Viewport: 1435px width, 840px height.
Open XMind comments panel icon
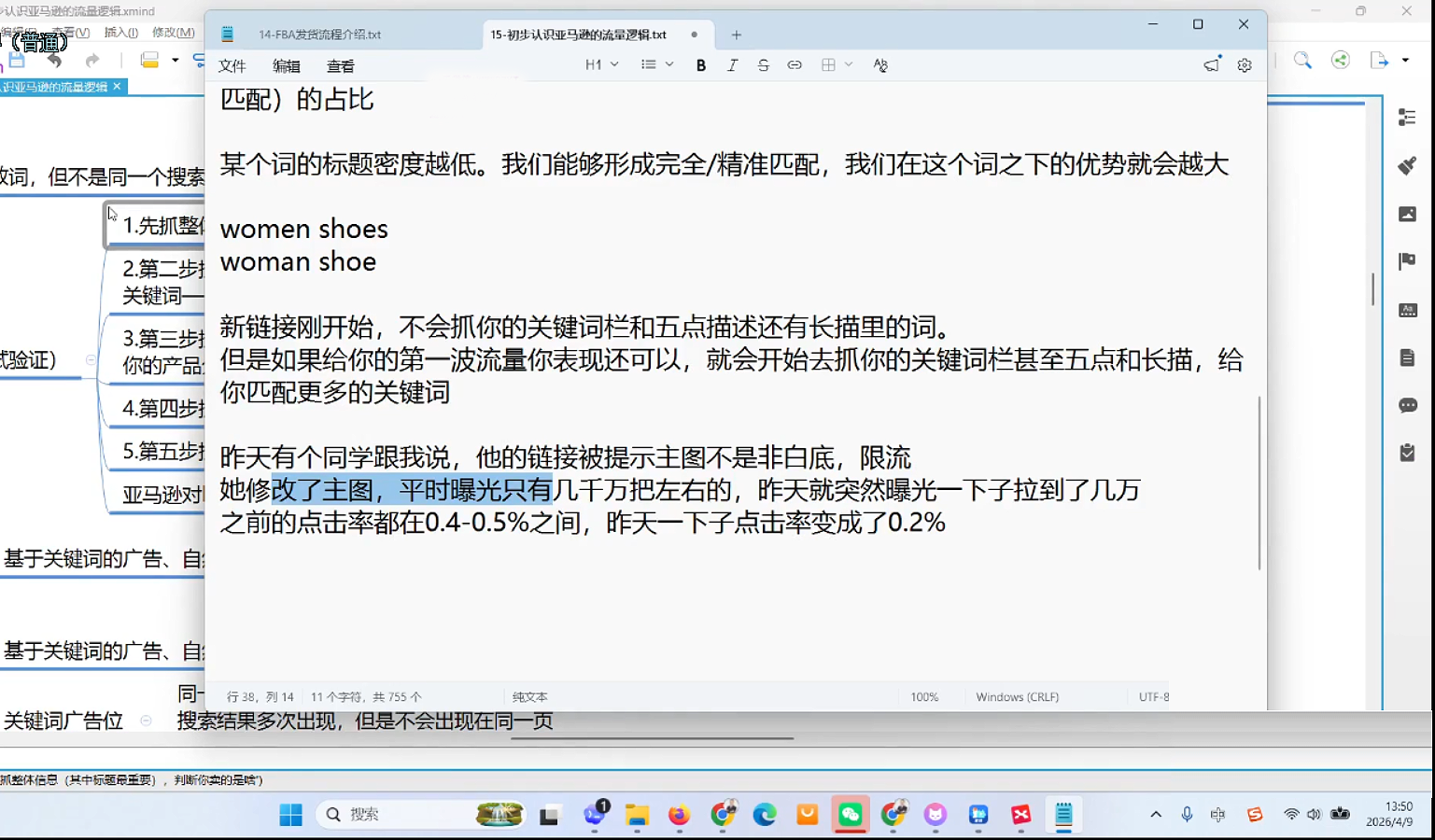pyautogui.click(x=1407, y=405)
